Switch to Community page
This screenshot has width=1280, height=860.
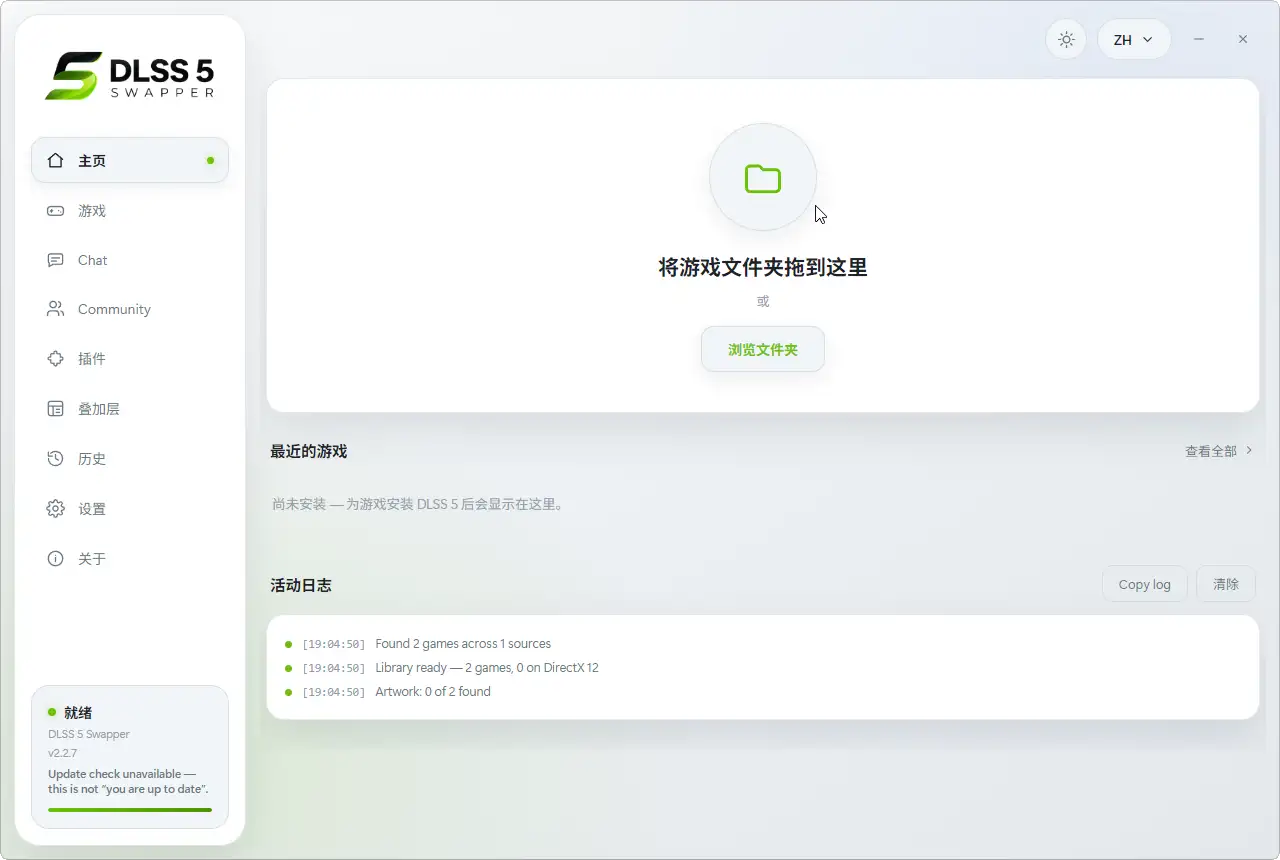click(130, 309)
